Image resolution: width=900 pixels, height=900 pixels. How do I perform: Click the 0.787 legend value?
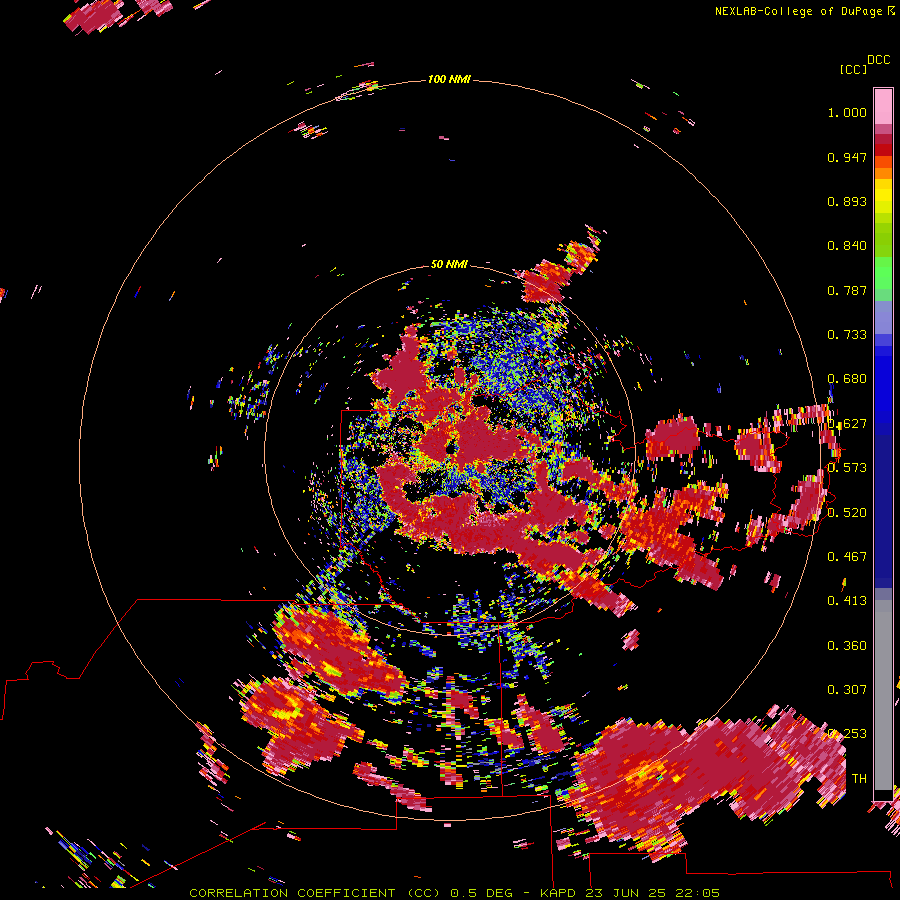click(x=847, y=290)
